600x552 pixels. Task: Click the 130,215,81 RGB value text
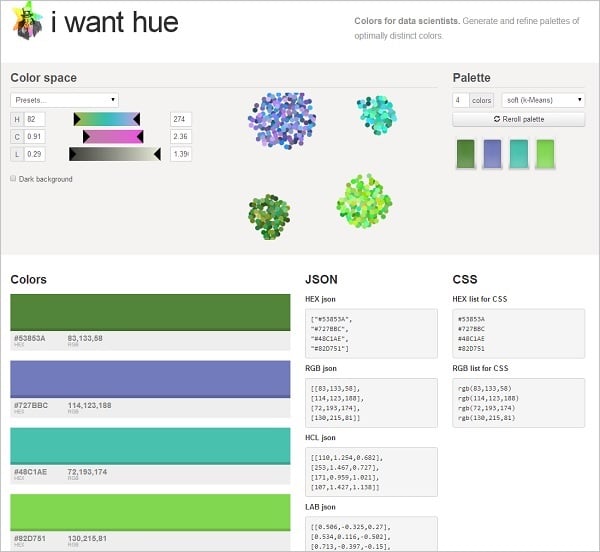point(87,538)
